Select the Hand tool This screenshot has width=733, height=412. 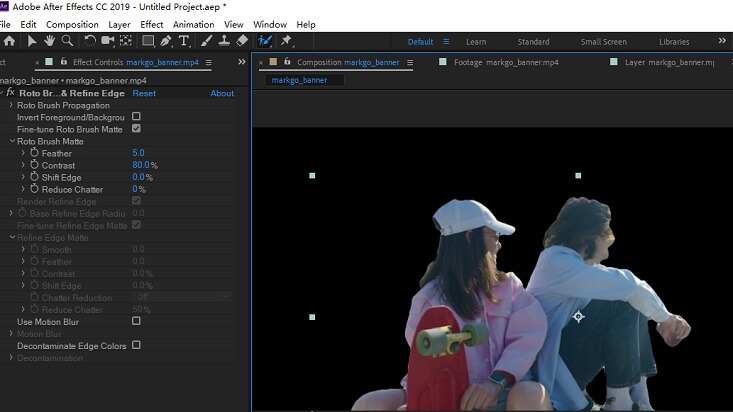49,41
